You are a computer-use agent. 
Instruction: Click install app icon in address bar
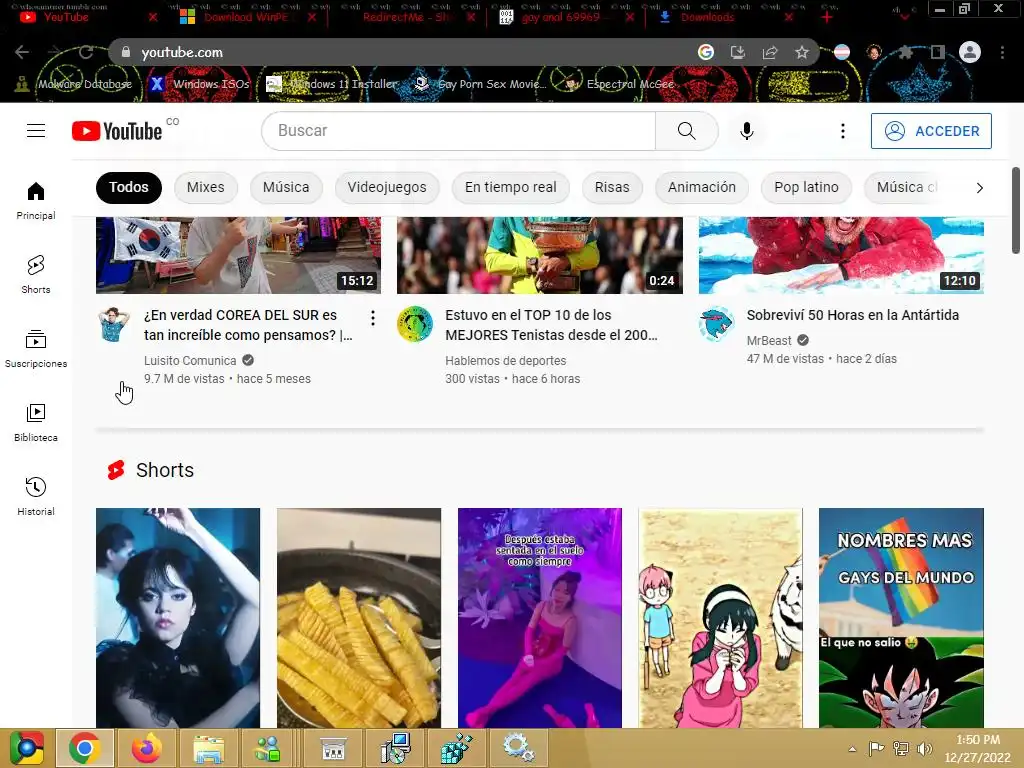737,52
